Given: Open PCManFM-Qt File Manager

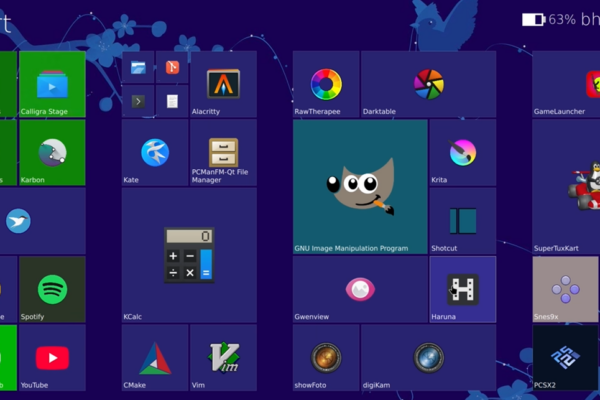Looking at the screenshot, I should point(223,153).
